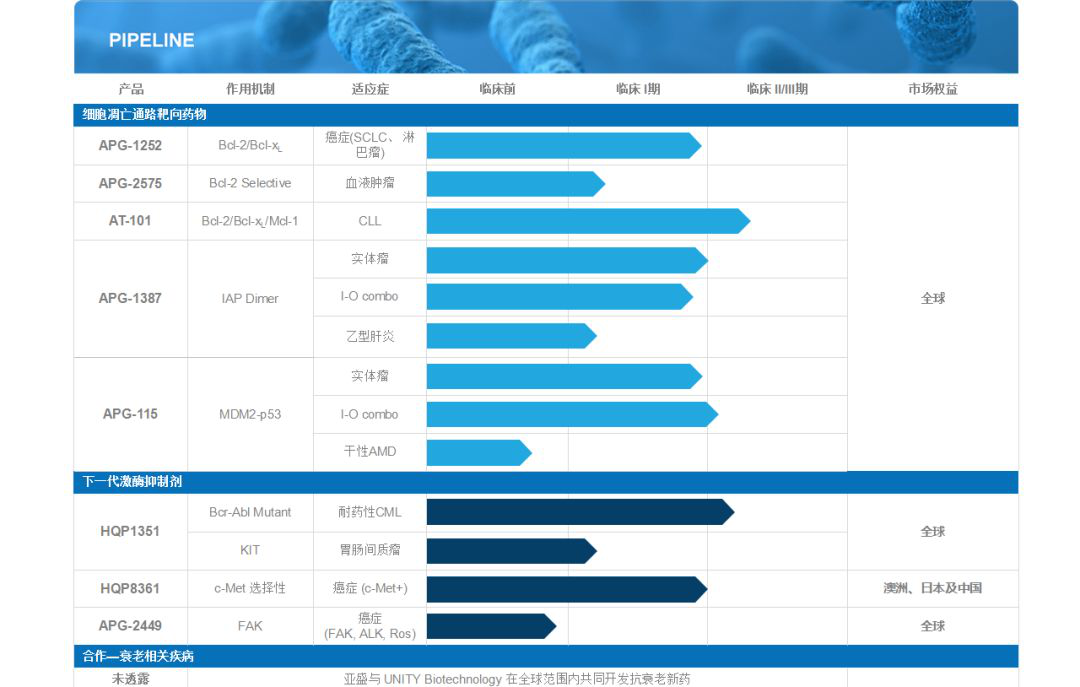The height and width of the screenshot is (687, 1080).
Task: Click the 乙型肝炎 indication cell
Action: (x=370, y=336)
